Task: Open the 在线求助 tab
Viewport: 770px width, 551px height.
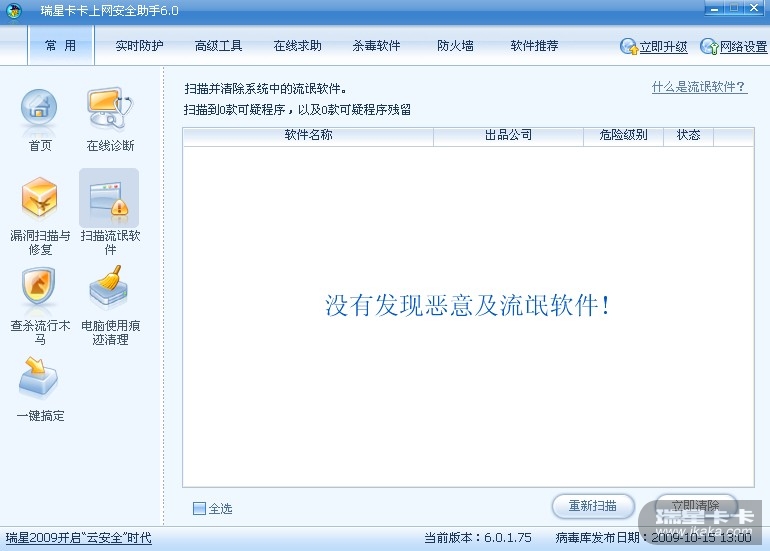Action: click(298, 46)
